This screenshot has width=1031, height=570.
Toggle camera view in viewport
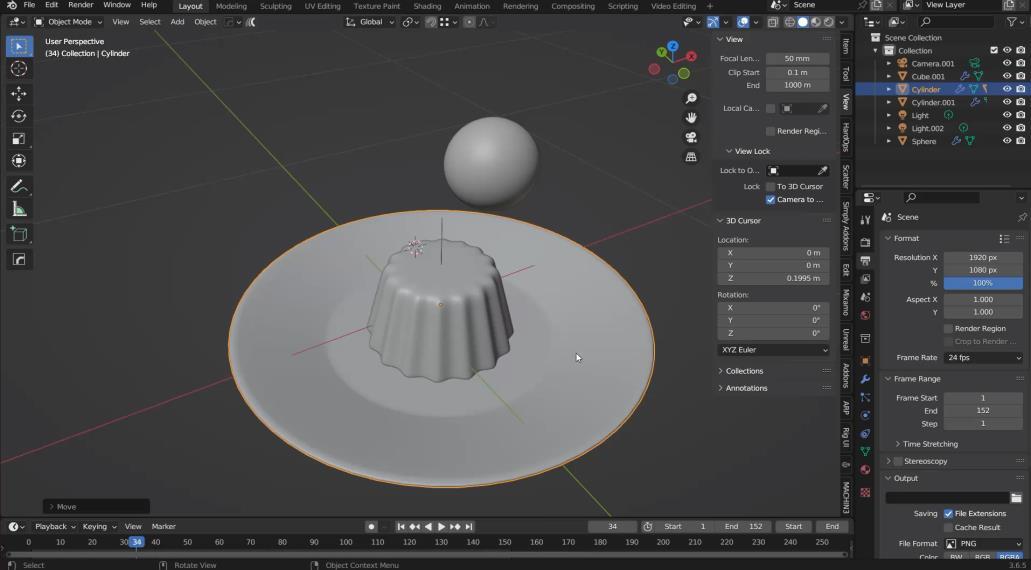[x=691, y=138]
